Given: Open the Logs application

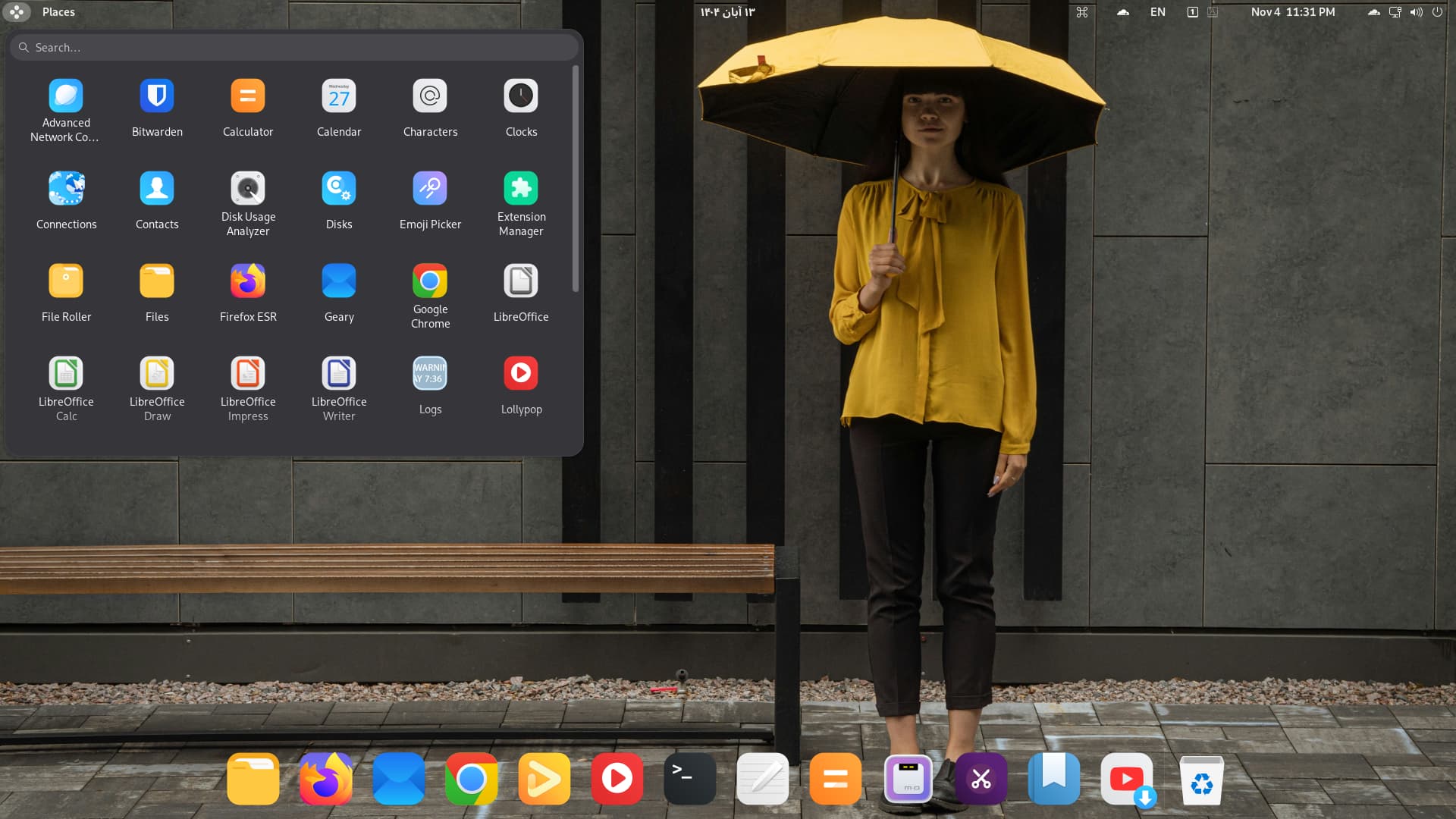Looking at the screenshot, I should [430, 374].
